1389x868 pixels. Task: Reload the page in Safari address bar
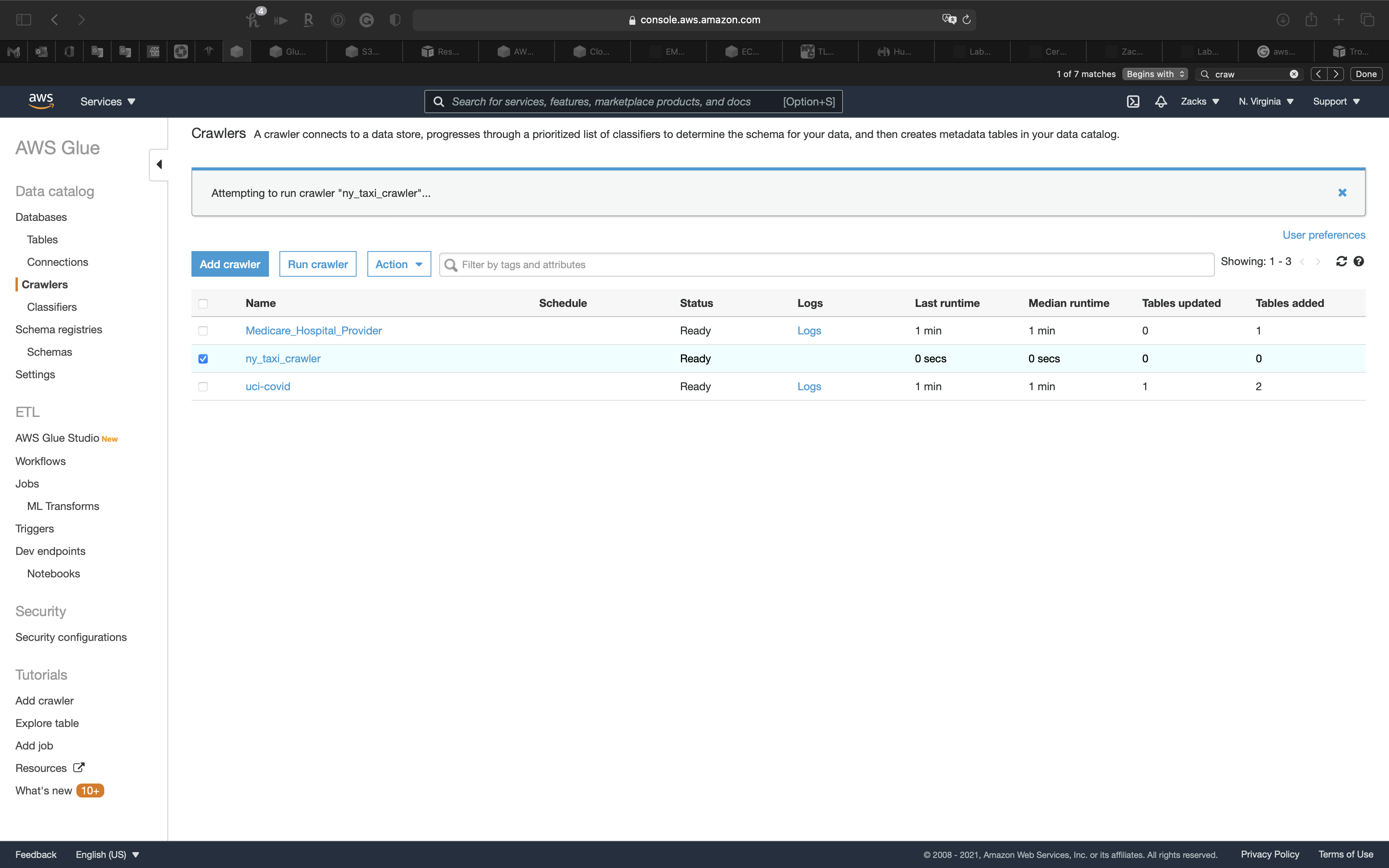tap(967, 20)
